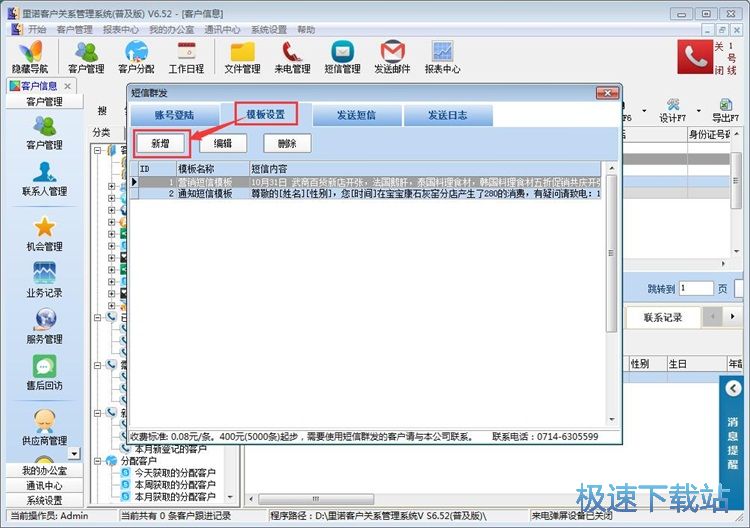Switch to the 联系记录 tab
Screen dimensions: 750x528
click(x=662, y=317)
